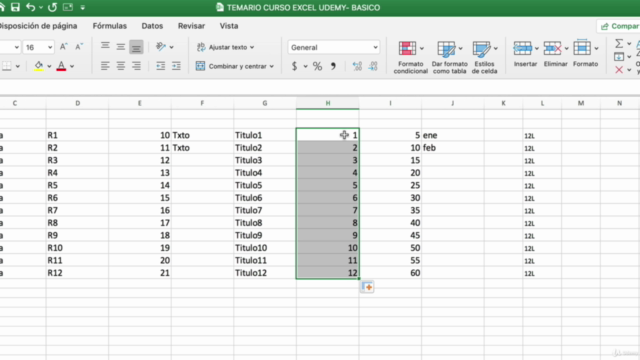Open the Datos tab
Image resolution: width=640 pixels, height=360 pixels.
pyautogui.click(x=152, y=26)
